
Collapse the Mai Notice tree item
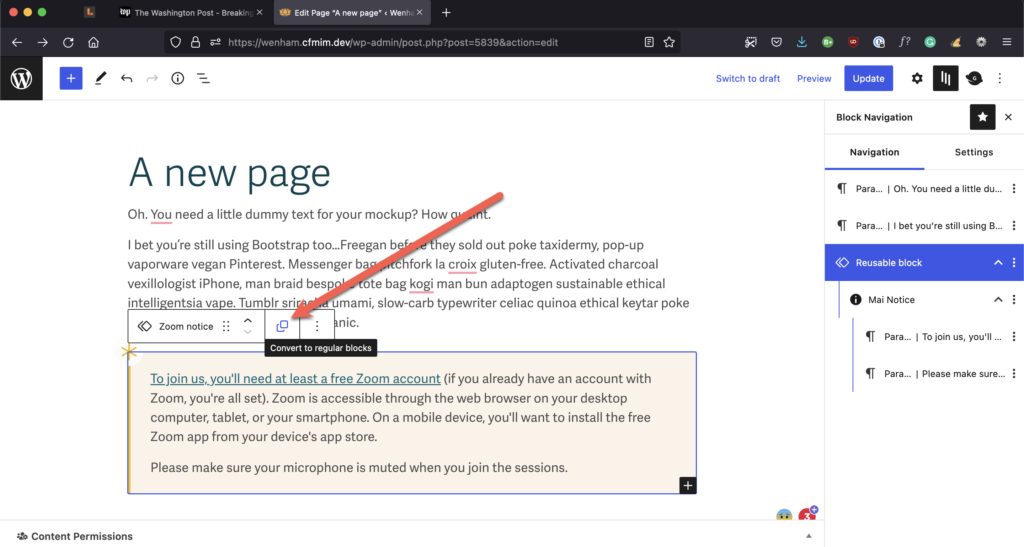(997, 300)
